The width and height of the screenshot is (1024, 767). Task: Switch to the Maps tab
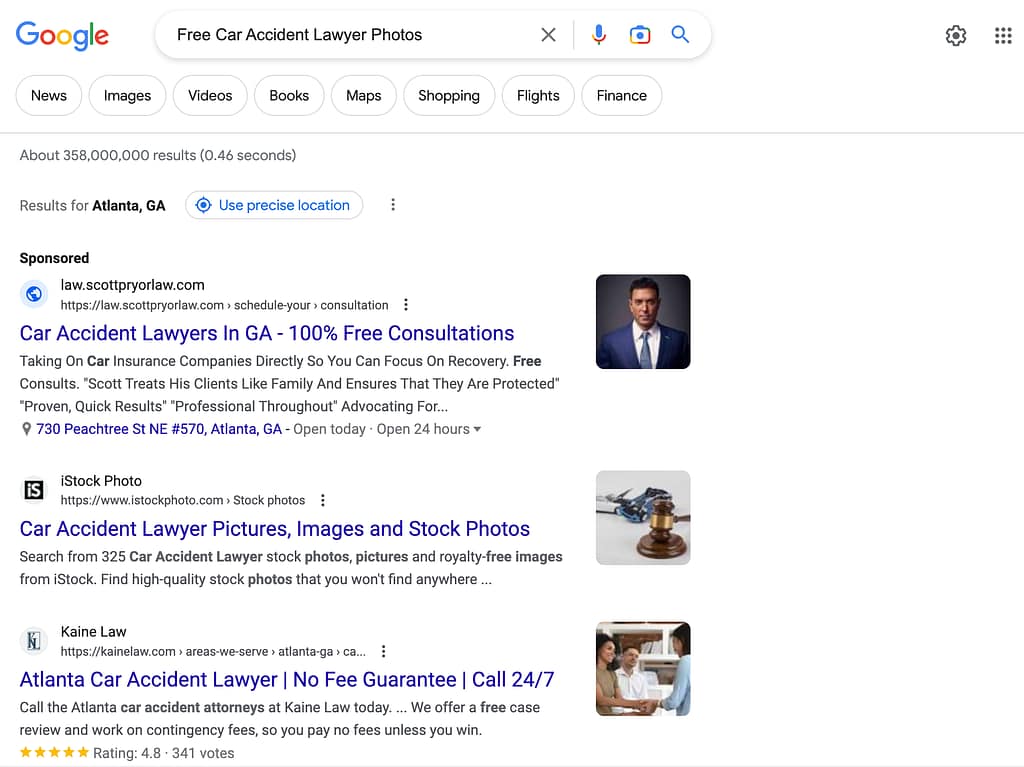[x=364, y=95]
